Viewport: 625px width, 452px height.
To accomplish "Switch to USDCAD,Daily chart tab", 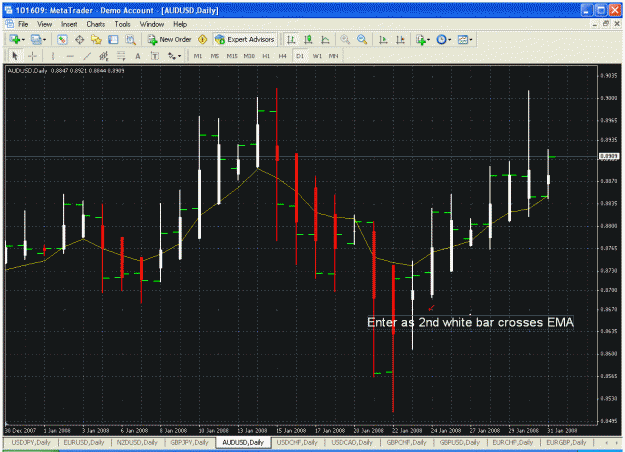I will pos(352,442).
